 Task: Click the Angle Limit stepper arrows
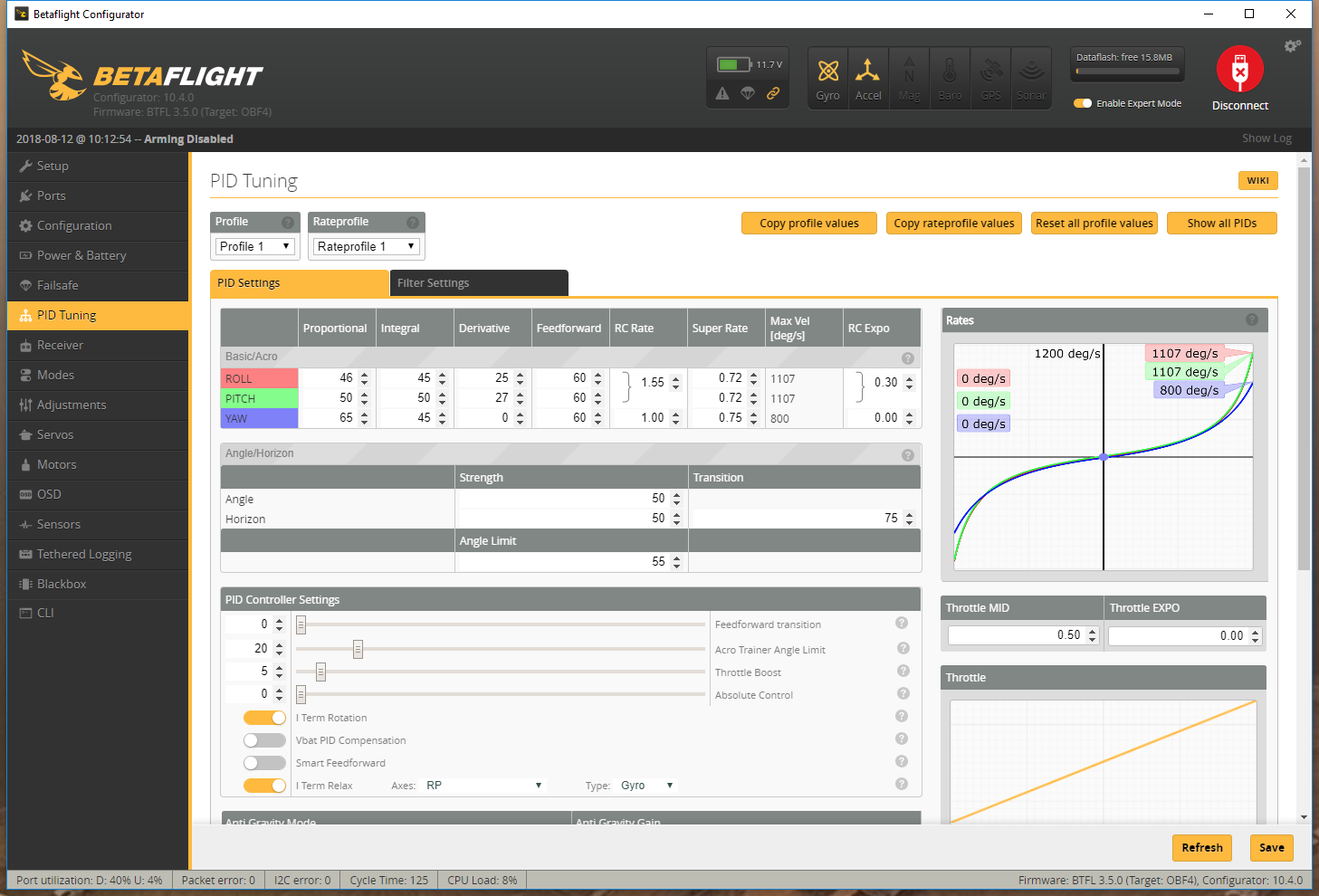click(676, 562)
